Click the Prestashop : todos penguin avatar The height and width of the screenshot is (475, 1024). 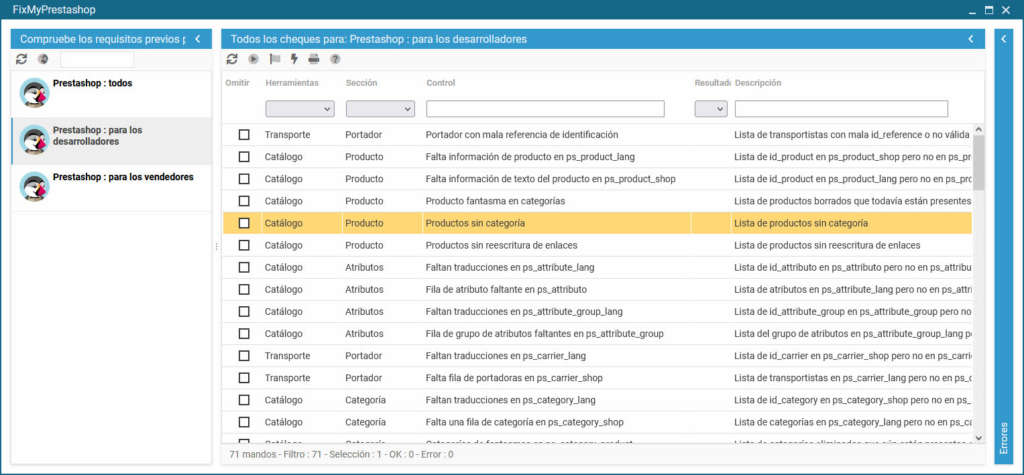pyautogui.click(x=34, y=93)
